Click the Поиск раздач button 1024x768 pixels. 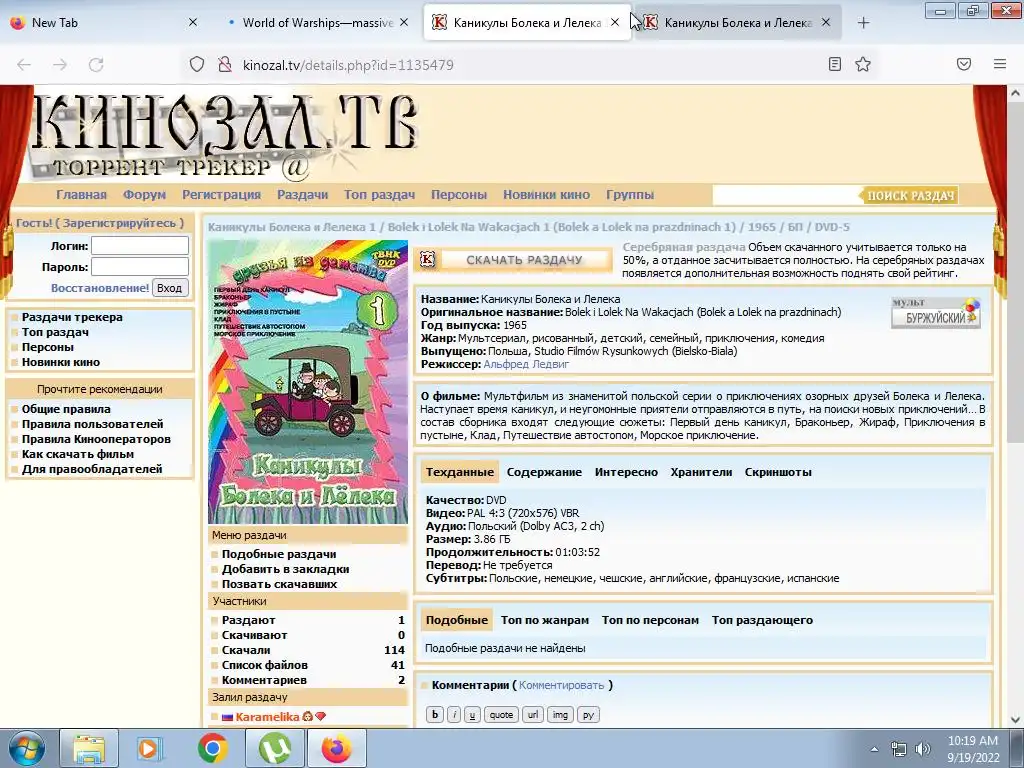910,195
